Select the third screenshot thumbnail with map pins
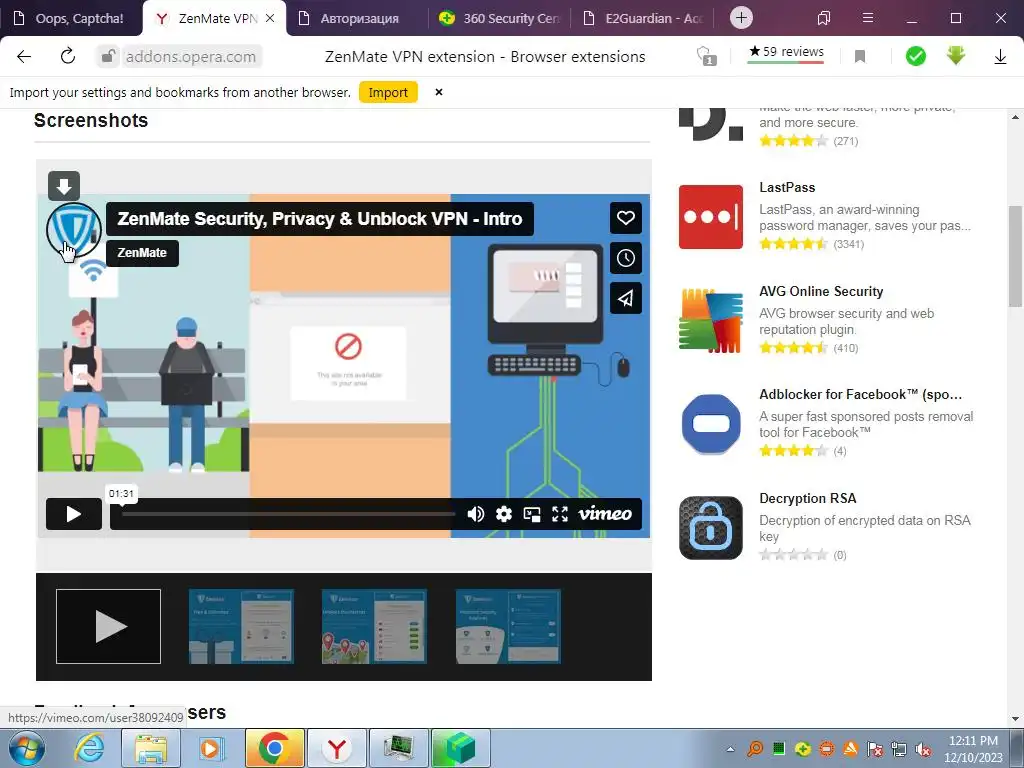Image resolution: width=1024 pixels, height=768 pixels. [374, 626]
